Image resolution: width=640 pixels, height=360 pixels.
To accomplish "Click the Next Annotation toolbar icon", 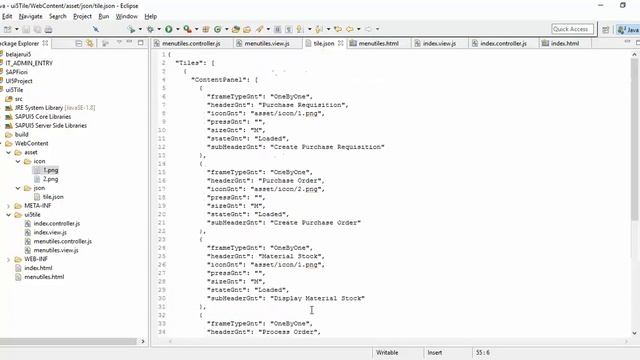I will coord(300,29).
